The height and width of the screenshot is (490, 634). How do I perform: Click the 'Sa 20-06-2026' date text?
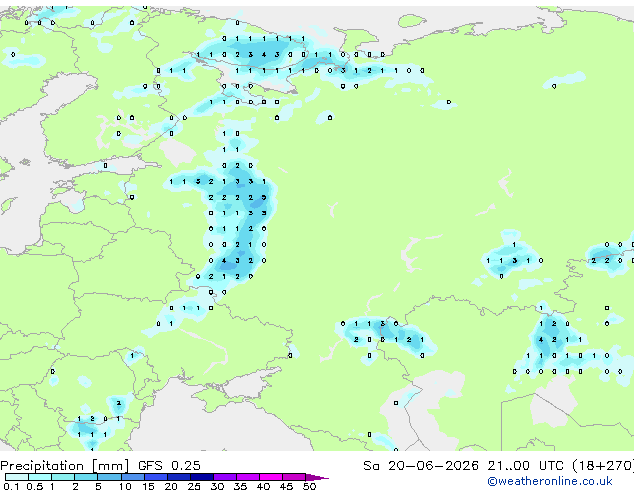421,466
